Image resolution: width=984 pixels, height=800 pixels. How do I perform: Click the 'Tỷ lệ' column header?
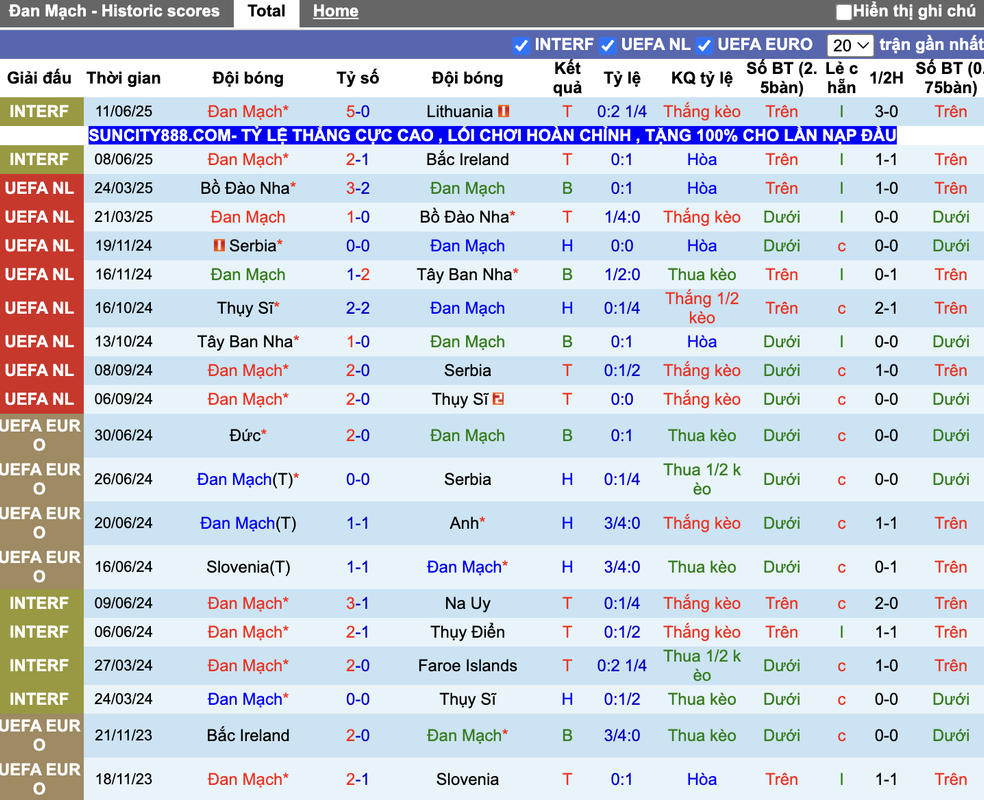621,78
